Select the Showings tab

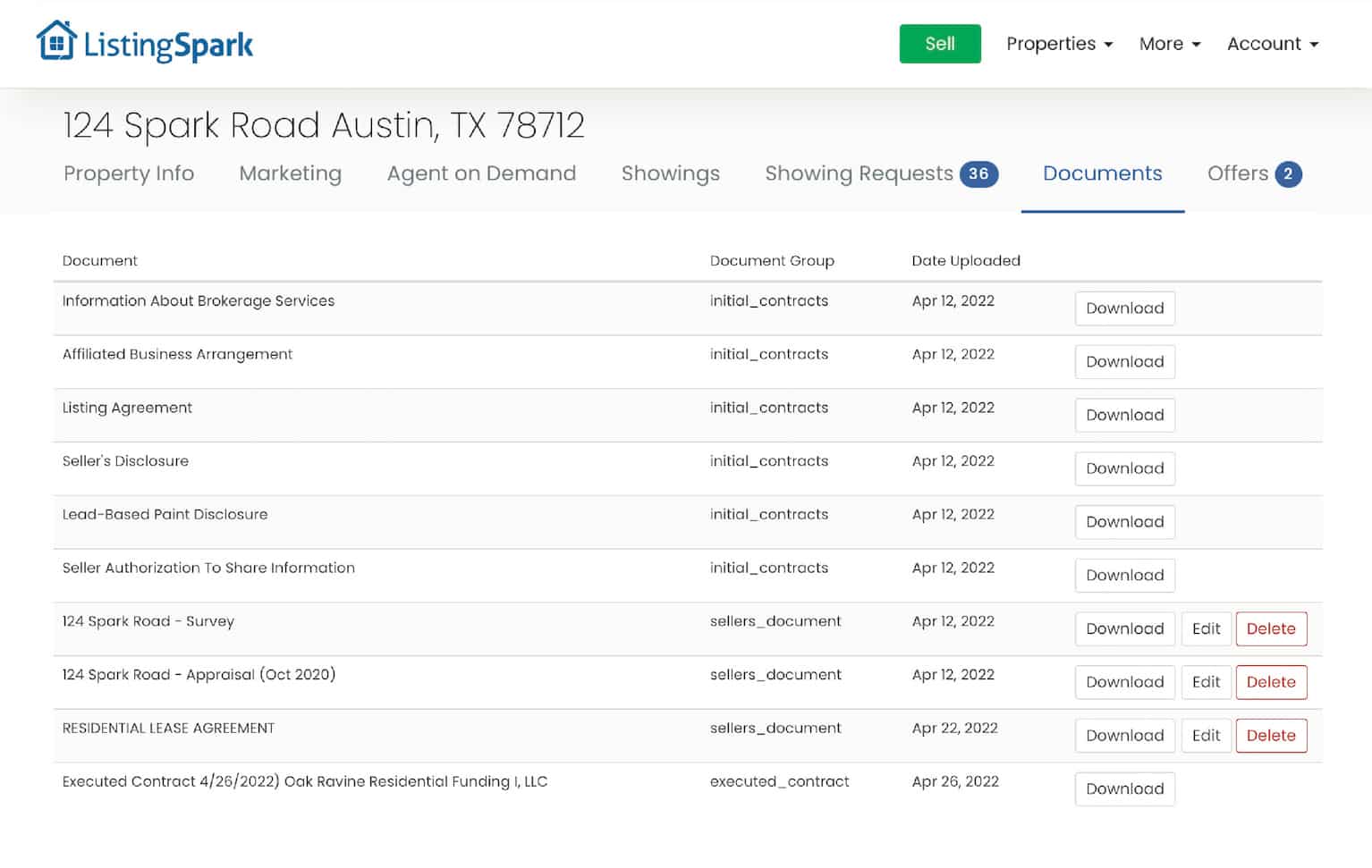(670, 173)
